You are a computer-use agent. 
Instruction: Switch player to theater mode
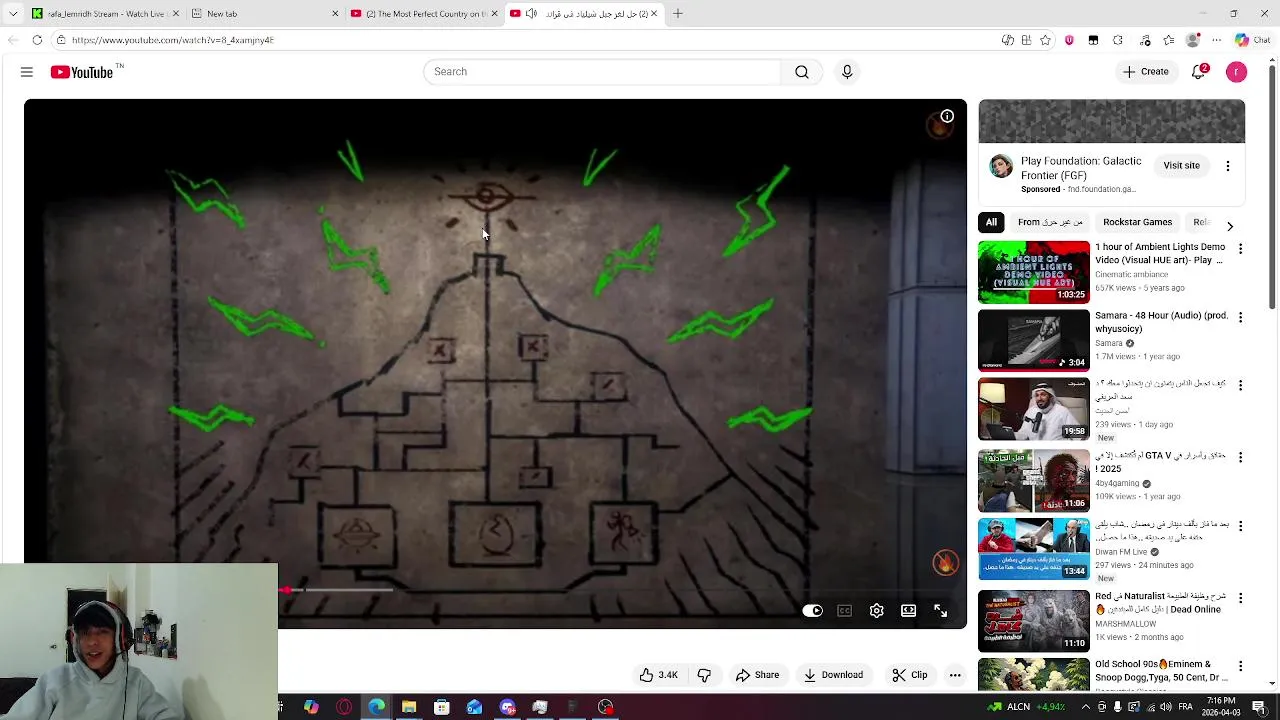pyautogui.click(x=908, y=611)
